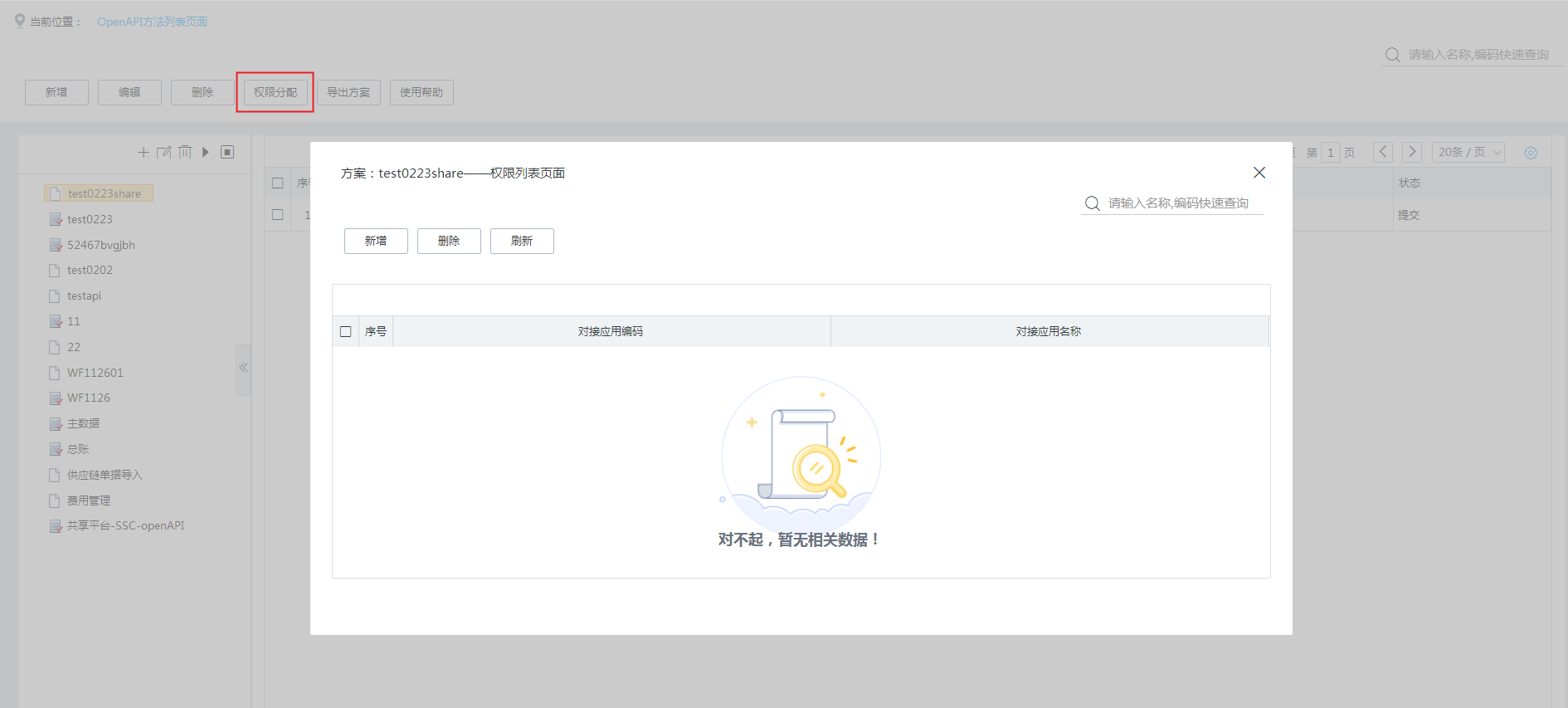Viewport: 1568px width, 708px height.
Task: Toggle select-all checkbox in background method table
Action: point(278,183)
